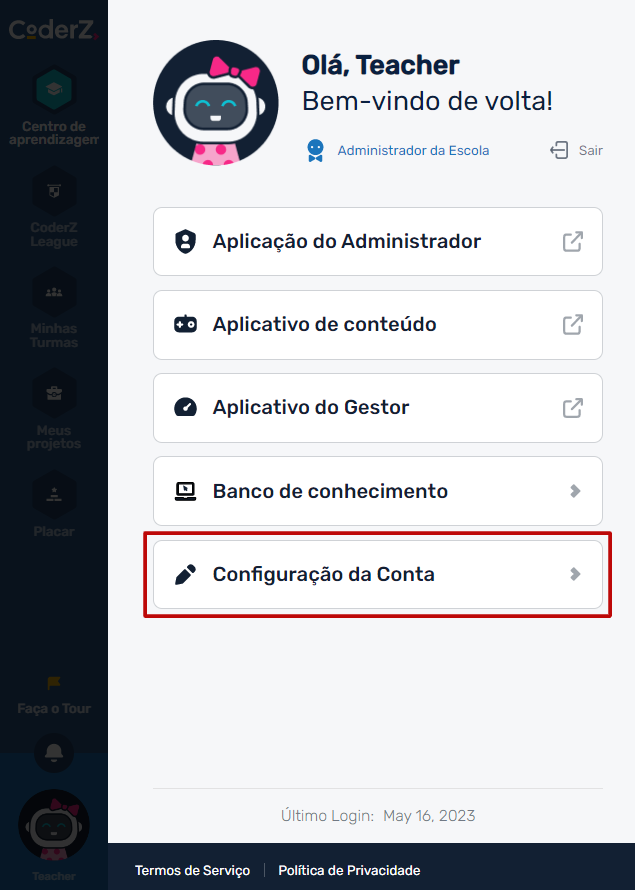Viewport: 635px width, 890px height.
Task: Click the Sair logout icon
Action: [x=559, y=150]
